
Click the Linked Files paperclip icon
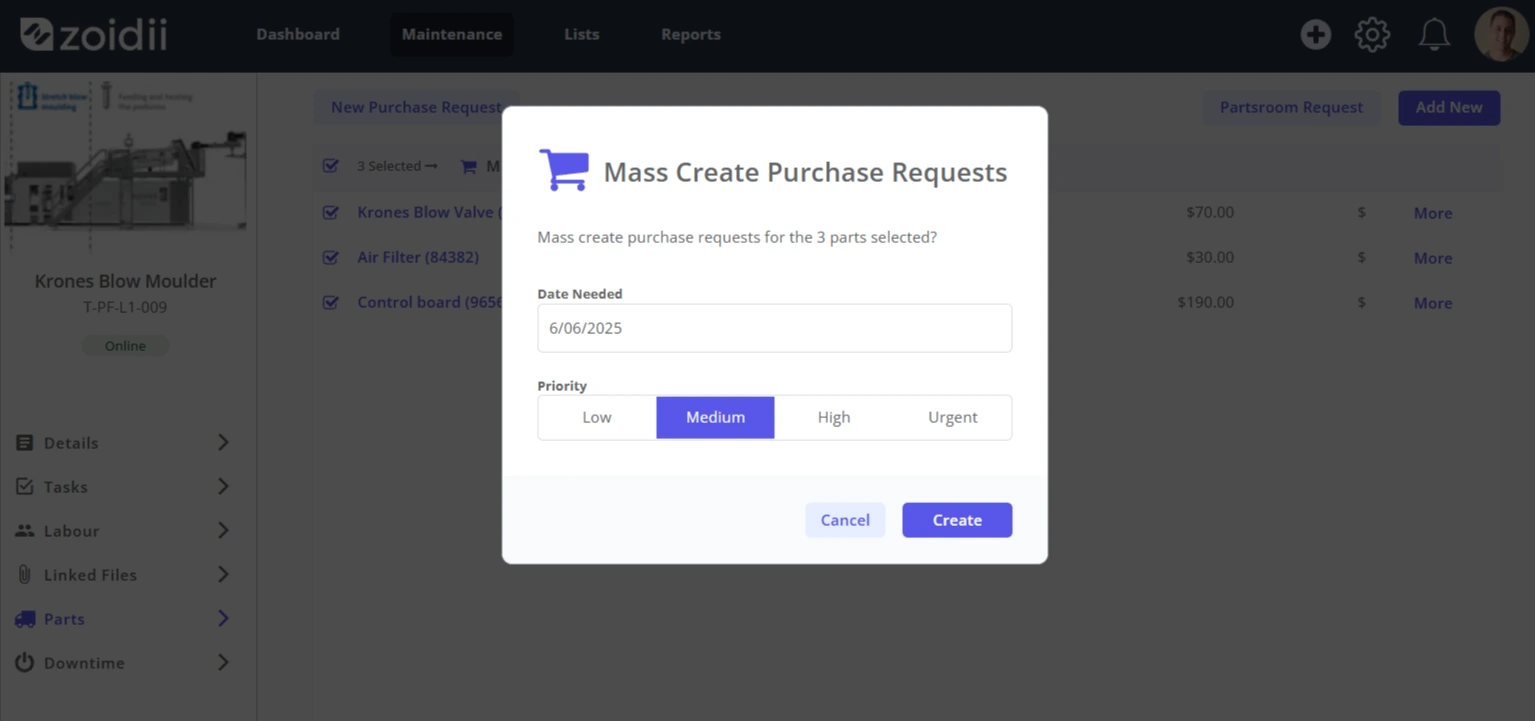(x=25, y=575)
